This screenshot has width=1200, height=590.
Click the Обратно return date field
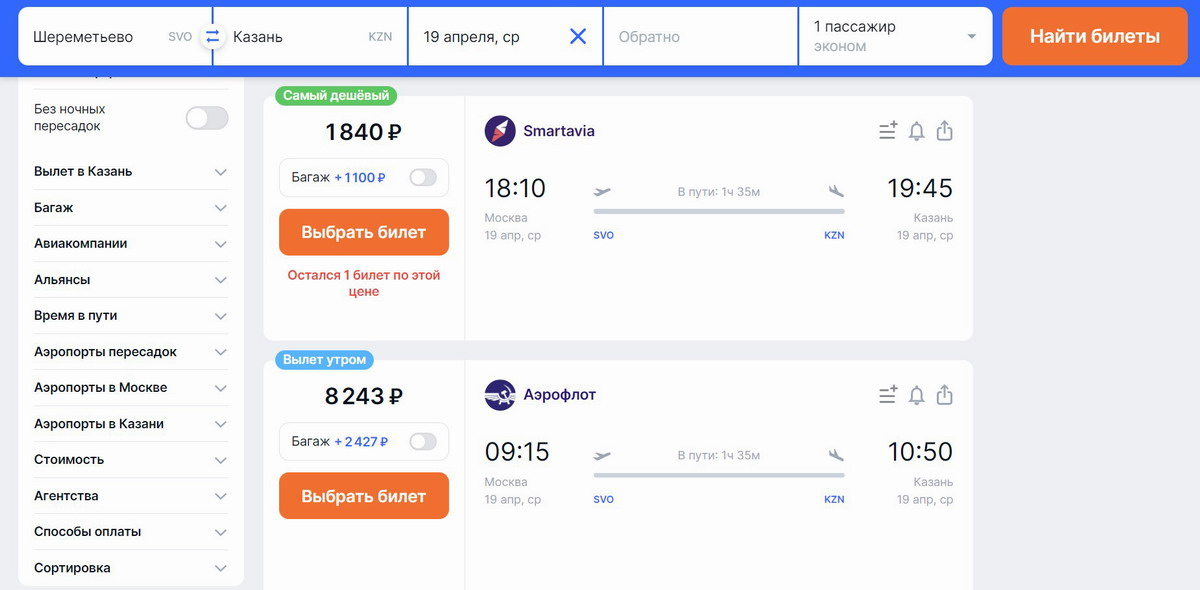tap(700, 37)
